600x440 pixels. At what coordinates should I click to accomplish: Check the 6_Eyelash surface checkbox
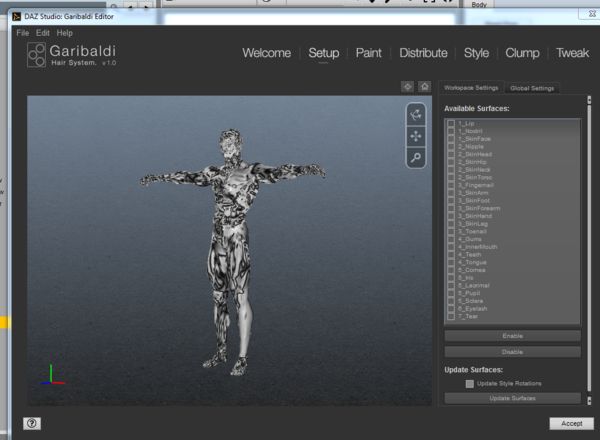pyautogui.click(x=451, y=308)
